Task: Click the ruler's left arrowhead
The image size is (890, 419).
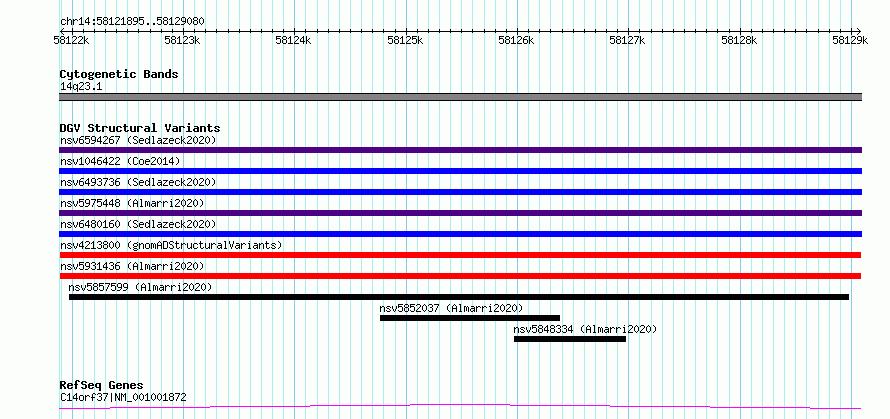Action: pos(62,31)
